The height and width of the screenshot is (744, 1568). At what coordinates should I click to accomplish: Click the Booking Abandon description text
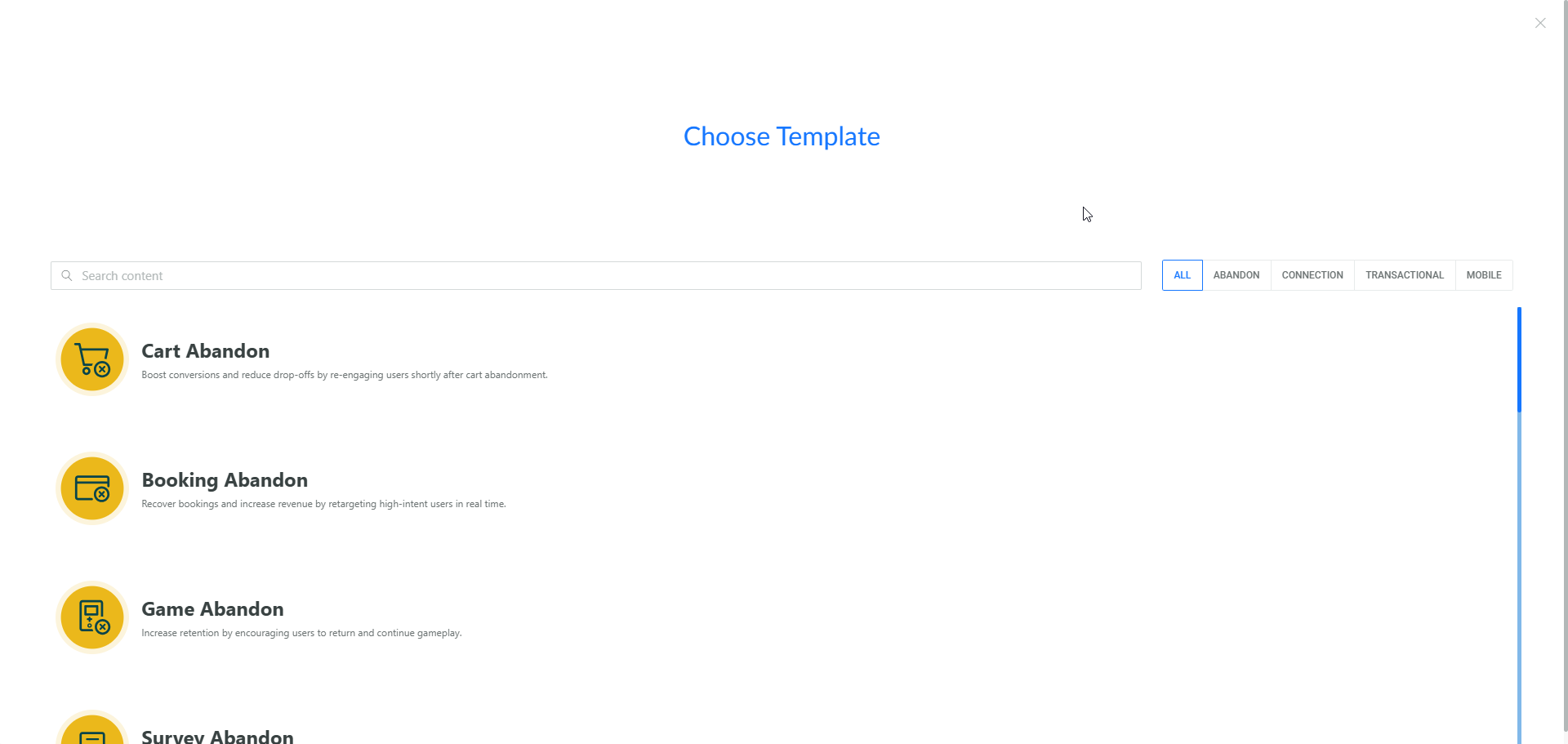(323, 504)
